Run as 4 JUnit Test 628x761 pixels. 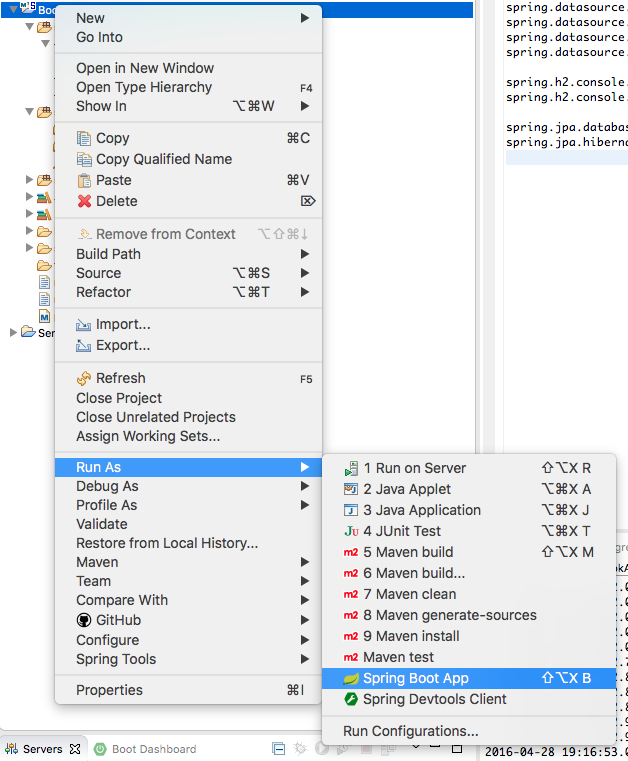coord(469,531)
